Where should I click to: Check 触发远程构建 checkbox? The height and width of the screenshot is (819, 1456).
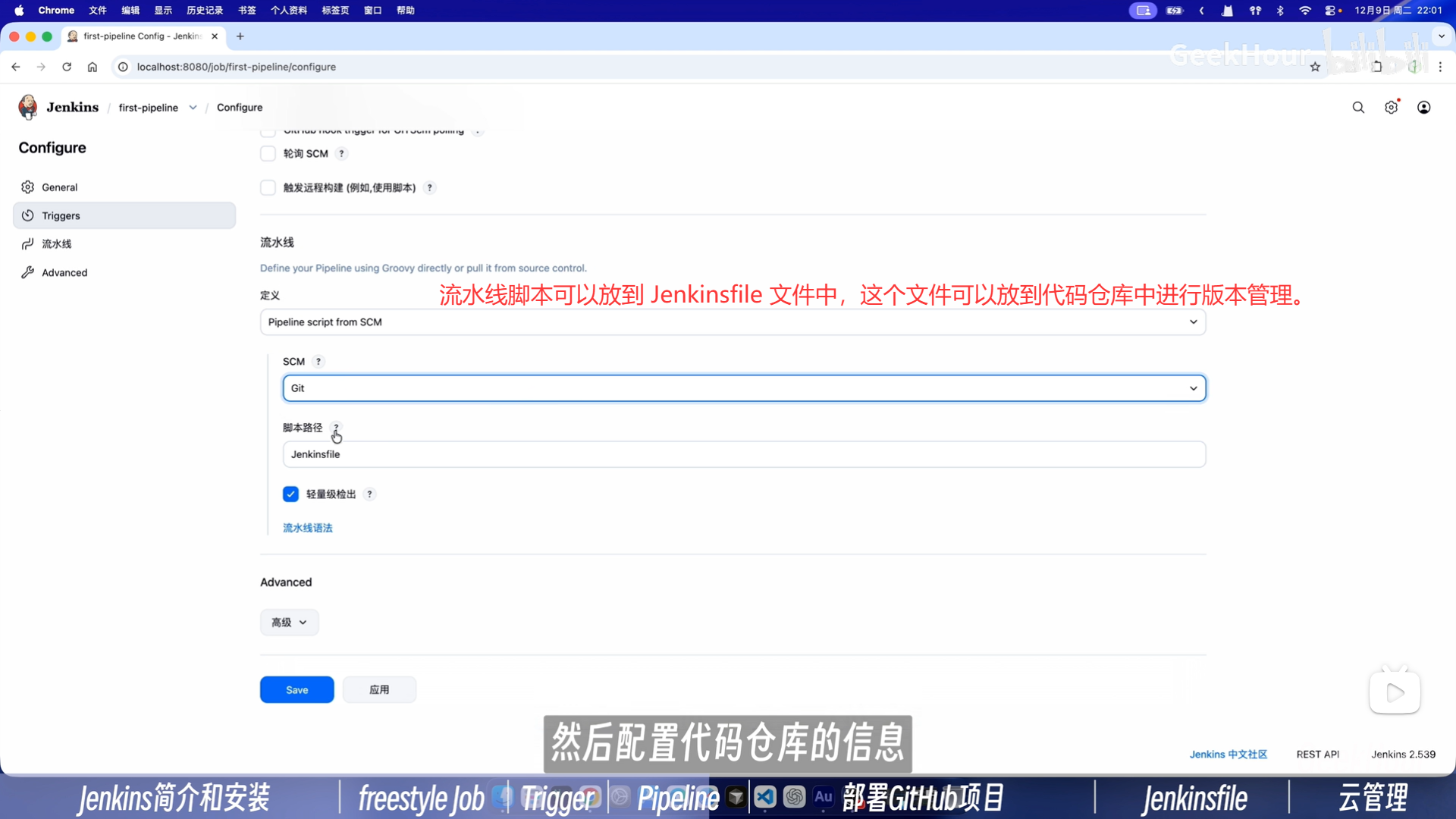pos(268,188)
